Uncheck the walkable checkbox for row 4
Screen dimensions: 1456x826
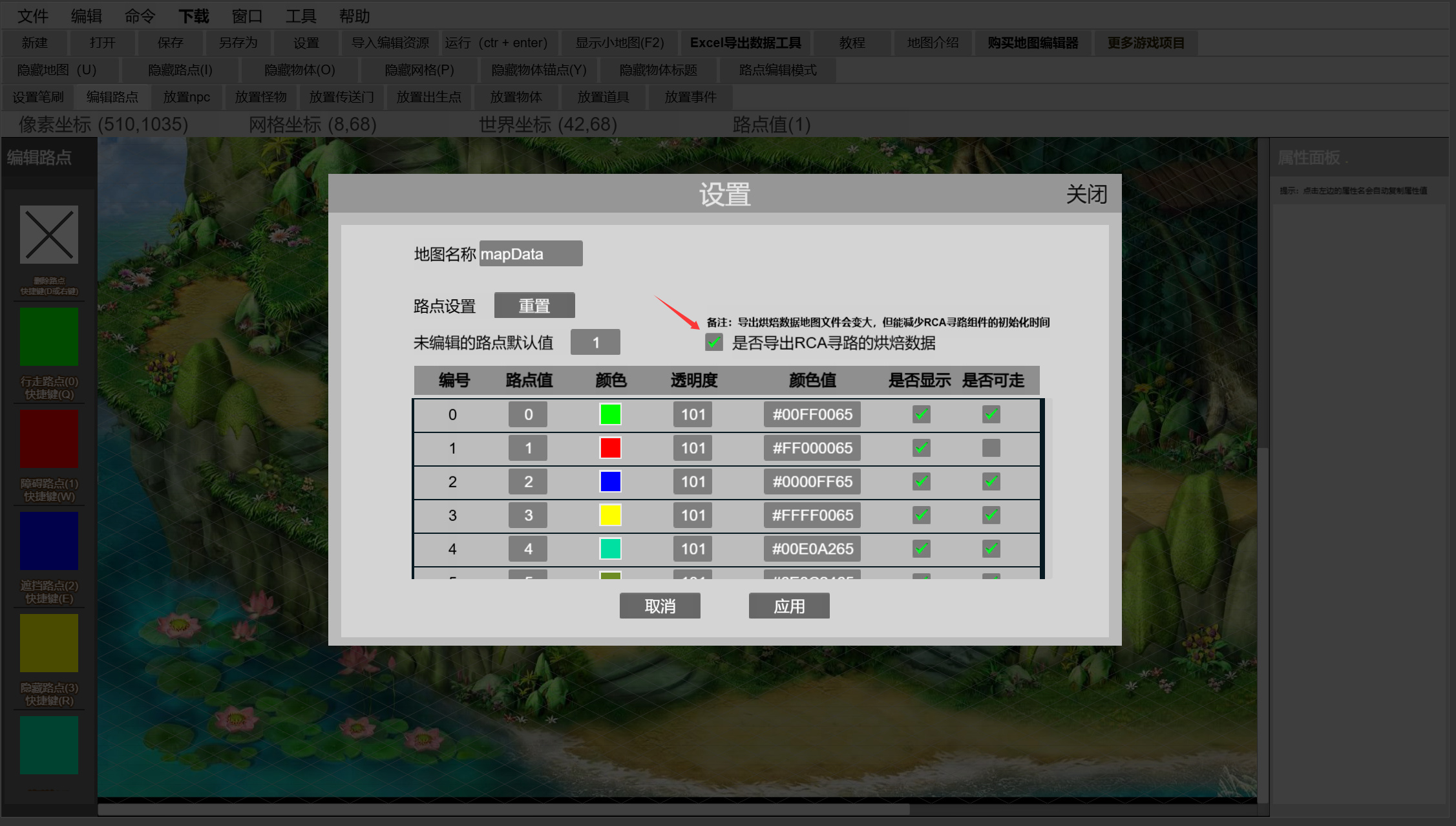click(991, 549)
